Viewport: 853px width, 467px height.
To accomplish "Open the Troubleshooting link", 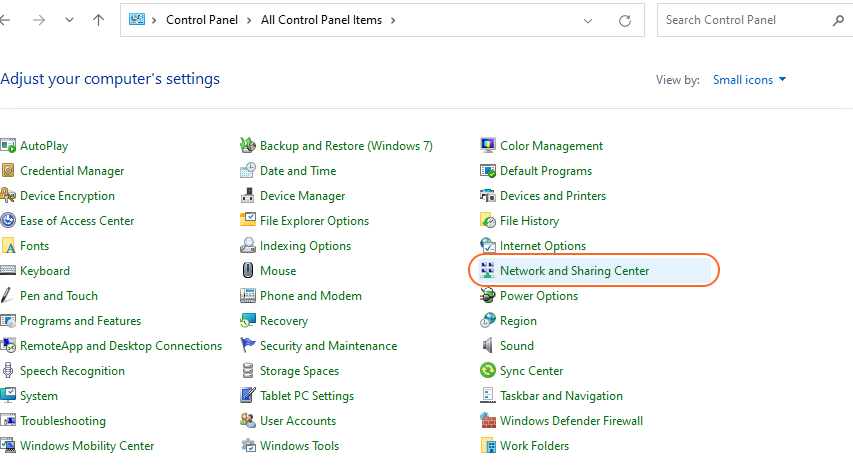I will tap(63, 421).
